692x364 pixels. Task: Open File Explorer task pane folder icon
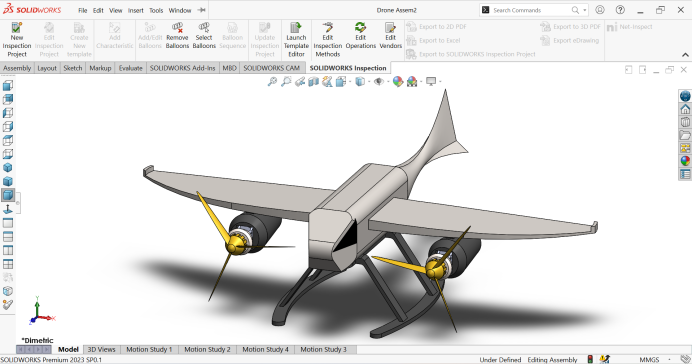coord(685,135)
